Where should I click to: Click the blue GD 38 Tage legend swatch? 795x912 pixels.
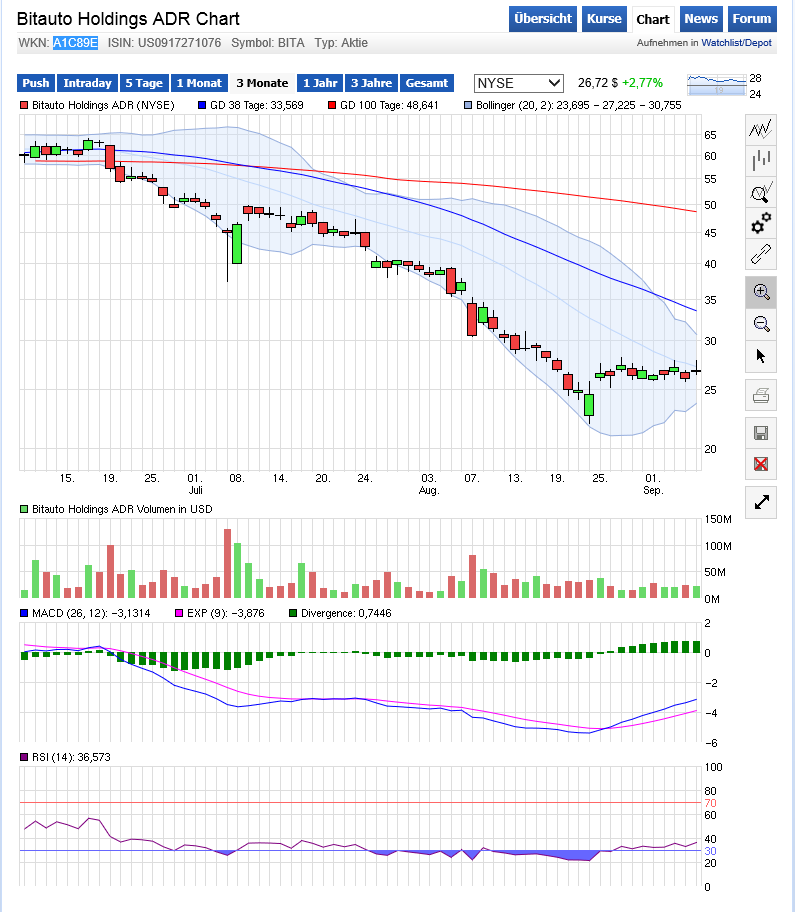point(202,105)
